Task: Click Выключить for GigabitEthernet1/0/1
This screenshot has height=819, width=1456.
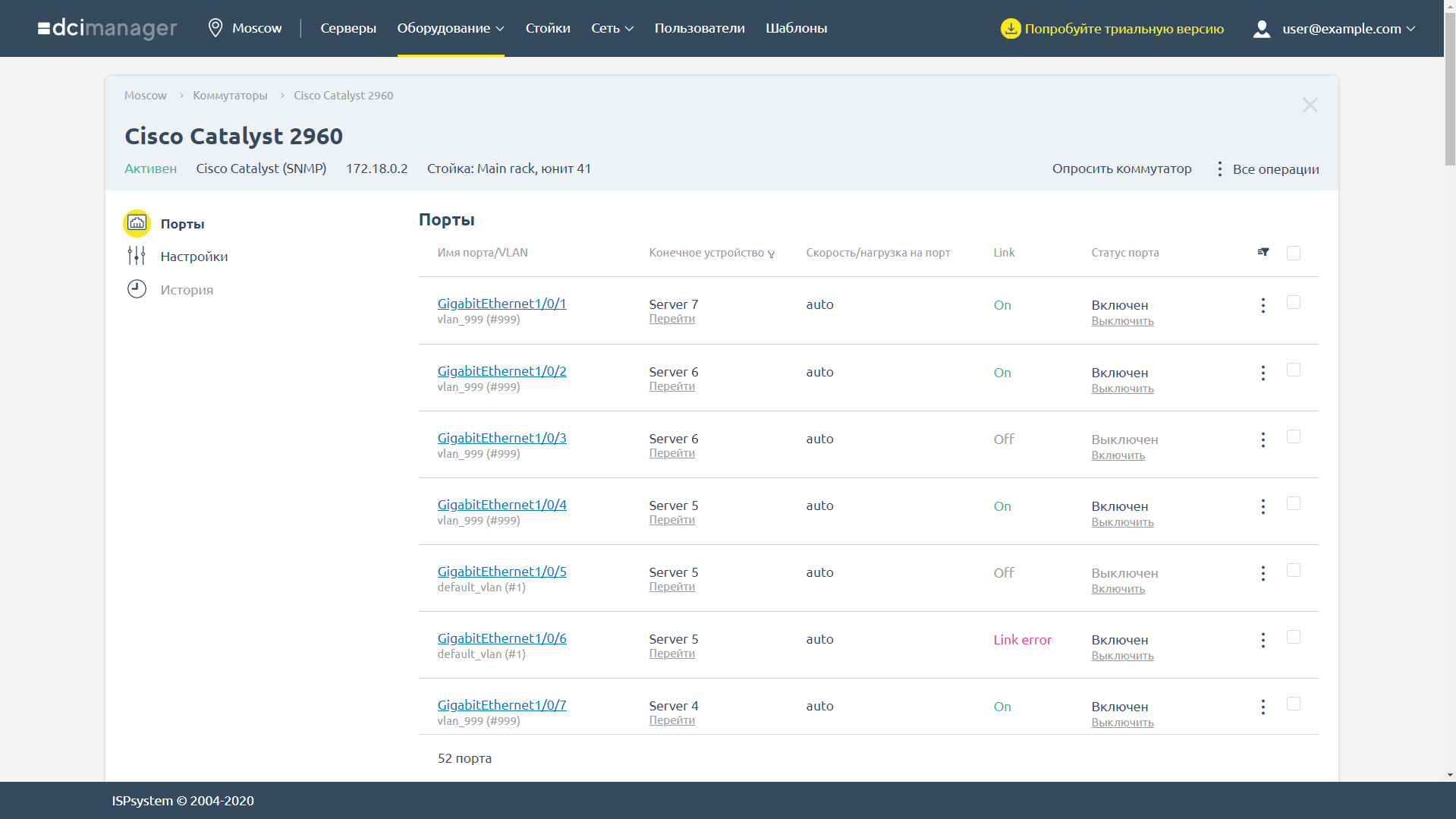Action: point(1122,321)
